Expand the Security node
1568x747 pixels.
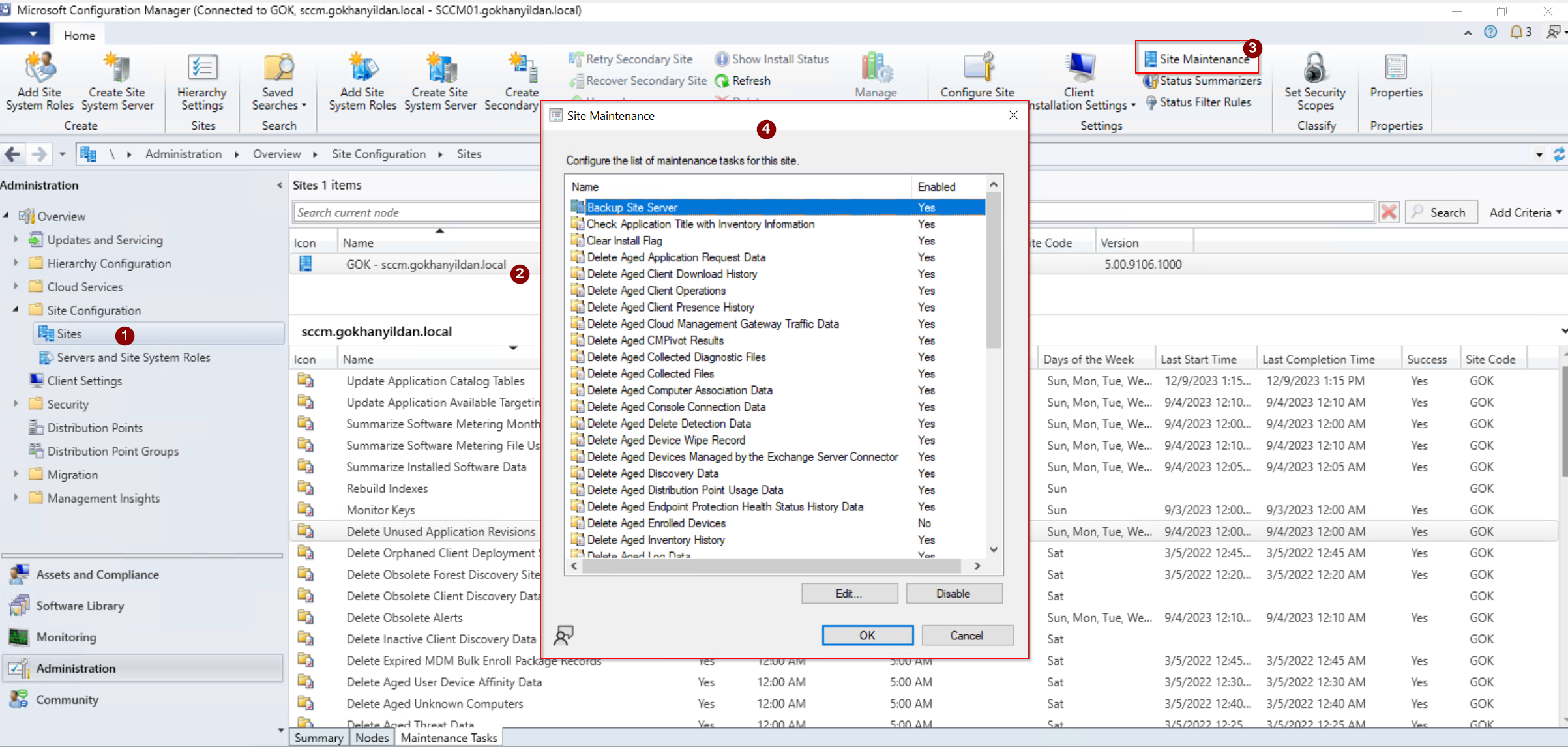[x=16, y=404]
